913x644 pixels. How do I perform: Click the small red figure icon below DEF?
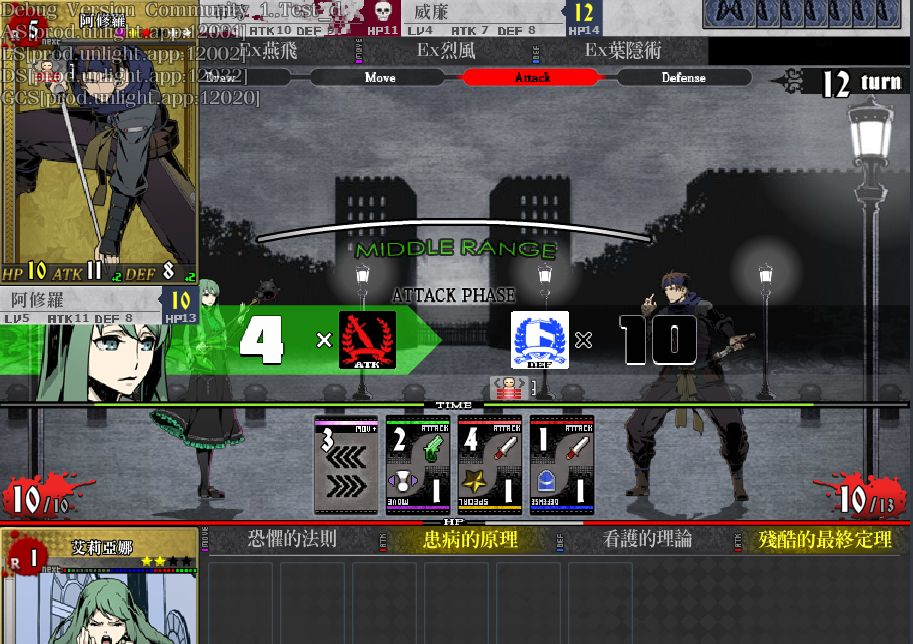pyautogui.click(x=508, y=388)
